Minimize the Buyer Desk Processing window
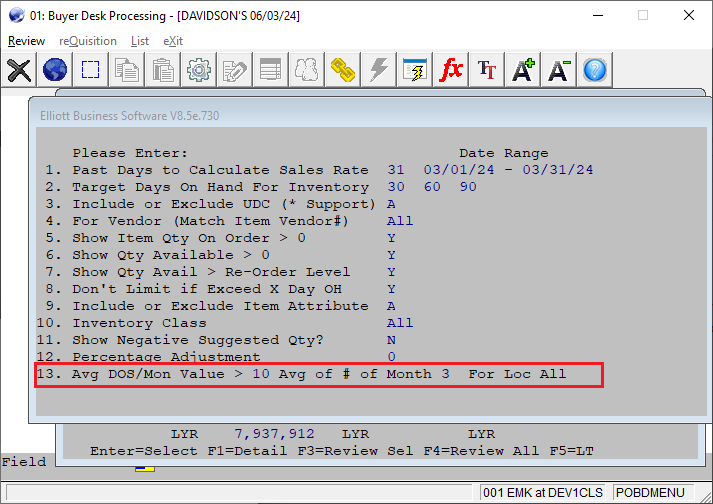The image size is (713, 504). (x=598, y=15)
